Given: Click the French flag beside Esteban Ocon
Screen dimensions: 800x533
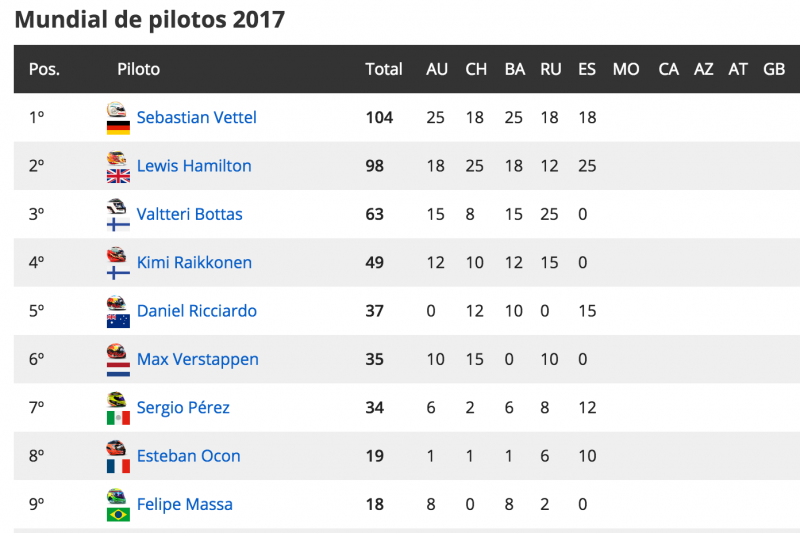Looking at the screenshot, I should 118,466.
